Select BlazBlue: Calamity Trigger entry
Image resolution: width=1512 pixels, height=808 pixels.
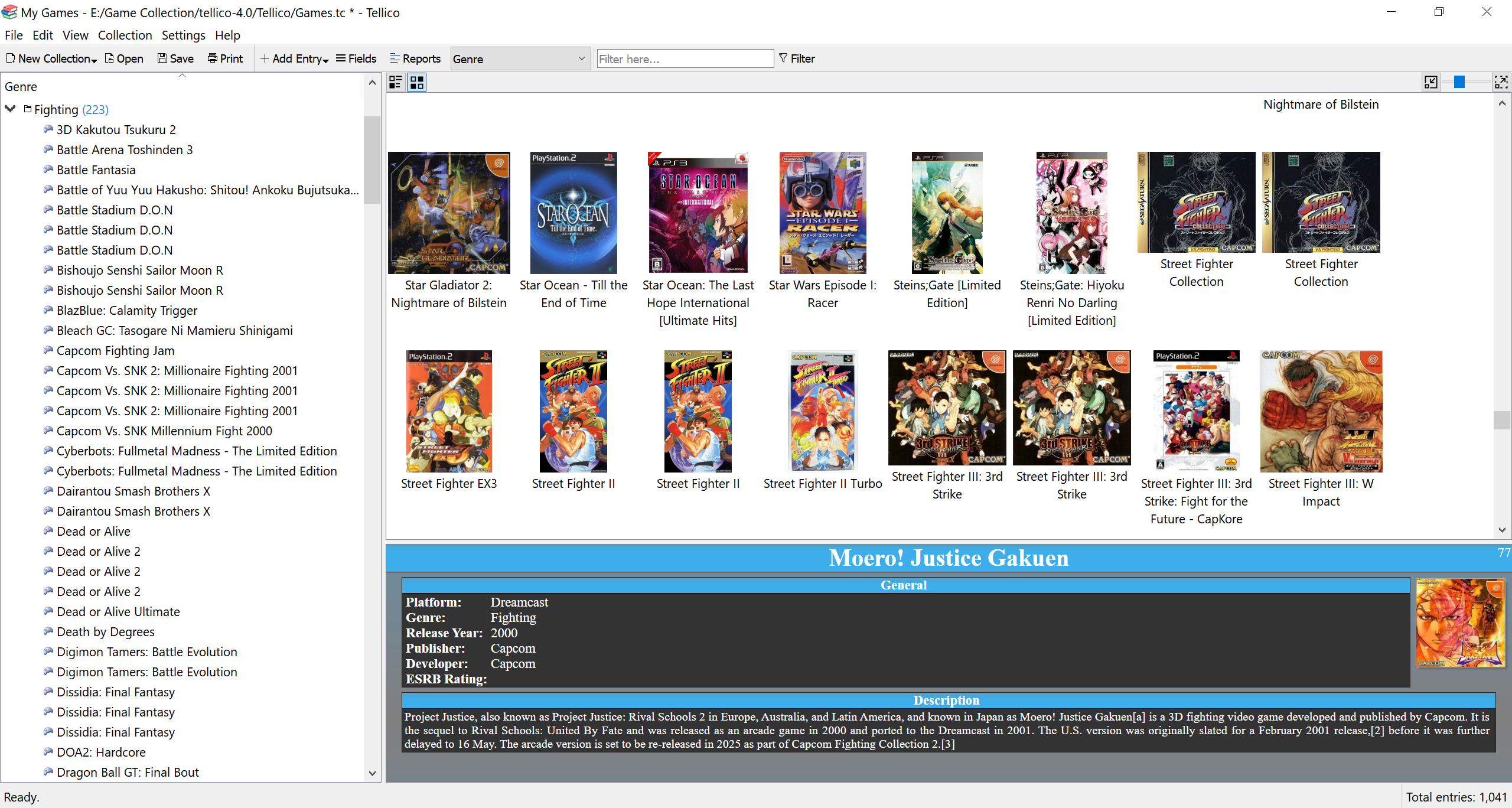click(127, 311)
